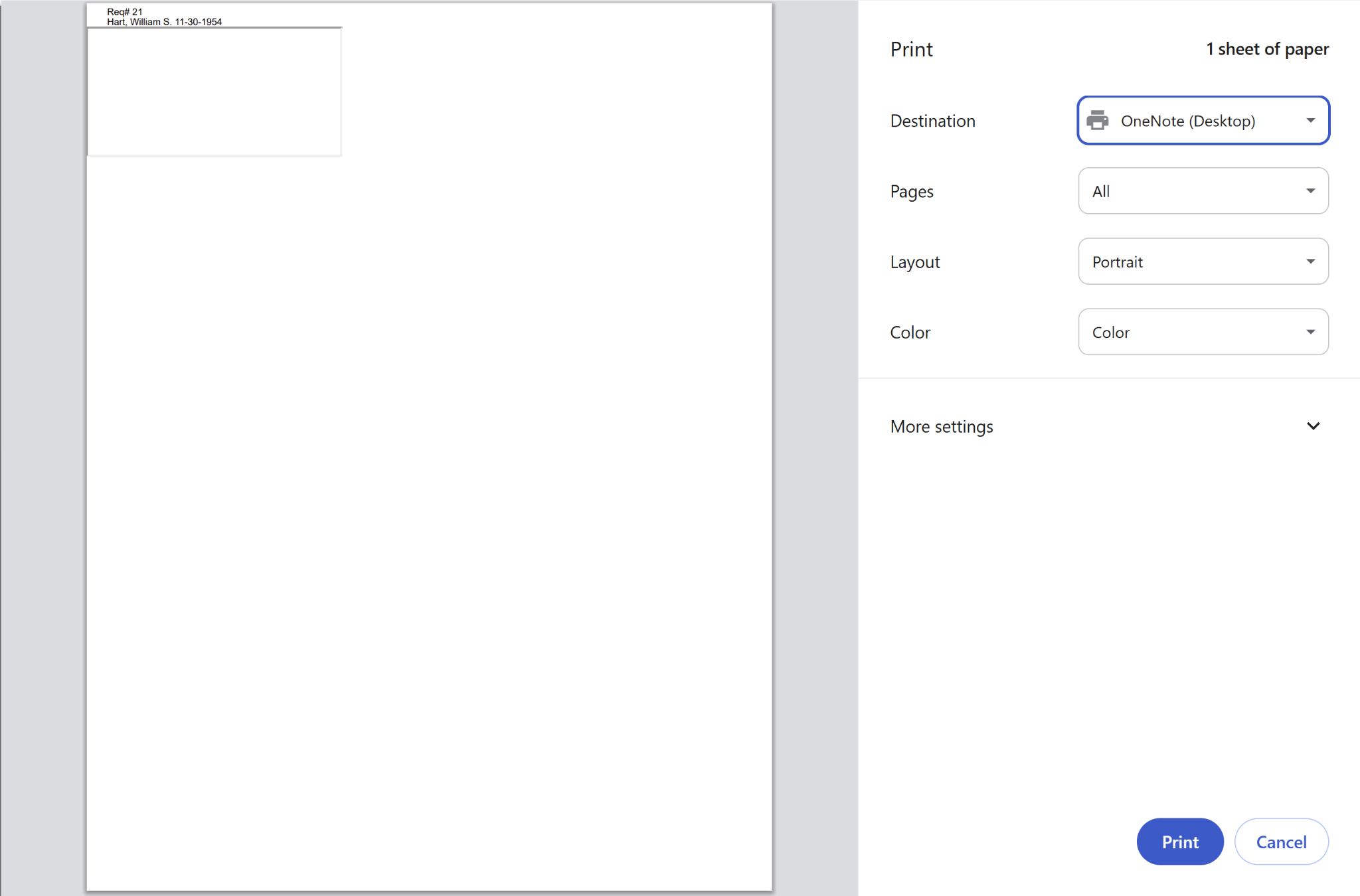Screen dimensions: 1360x896
Task: Open the Layout dropdown showing Portrait
Action: (1202, 261)
